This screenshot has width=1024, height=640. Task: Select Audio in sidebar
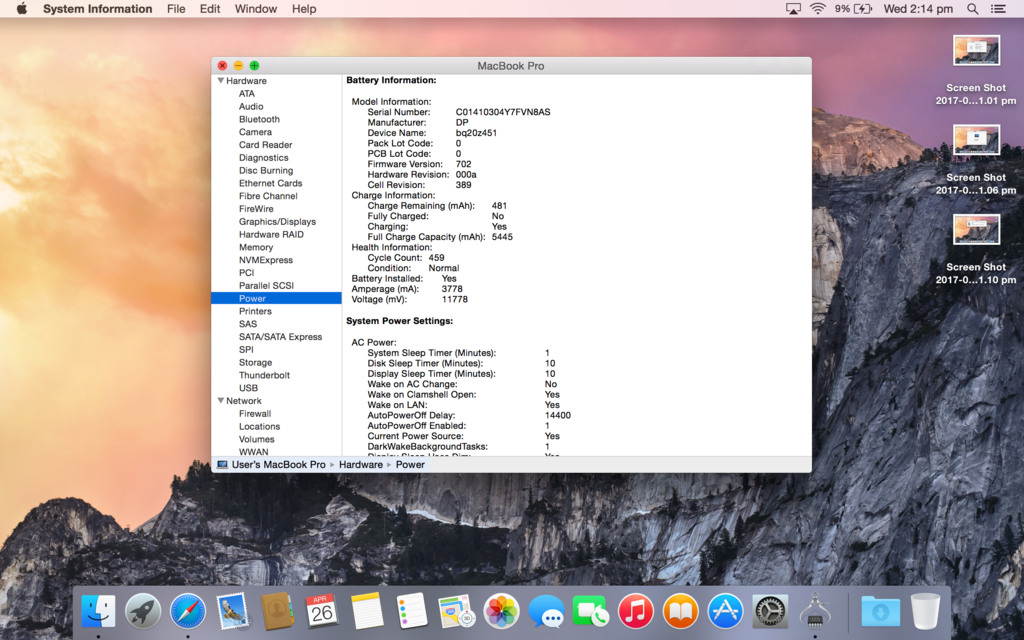[x=251, y=106]
